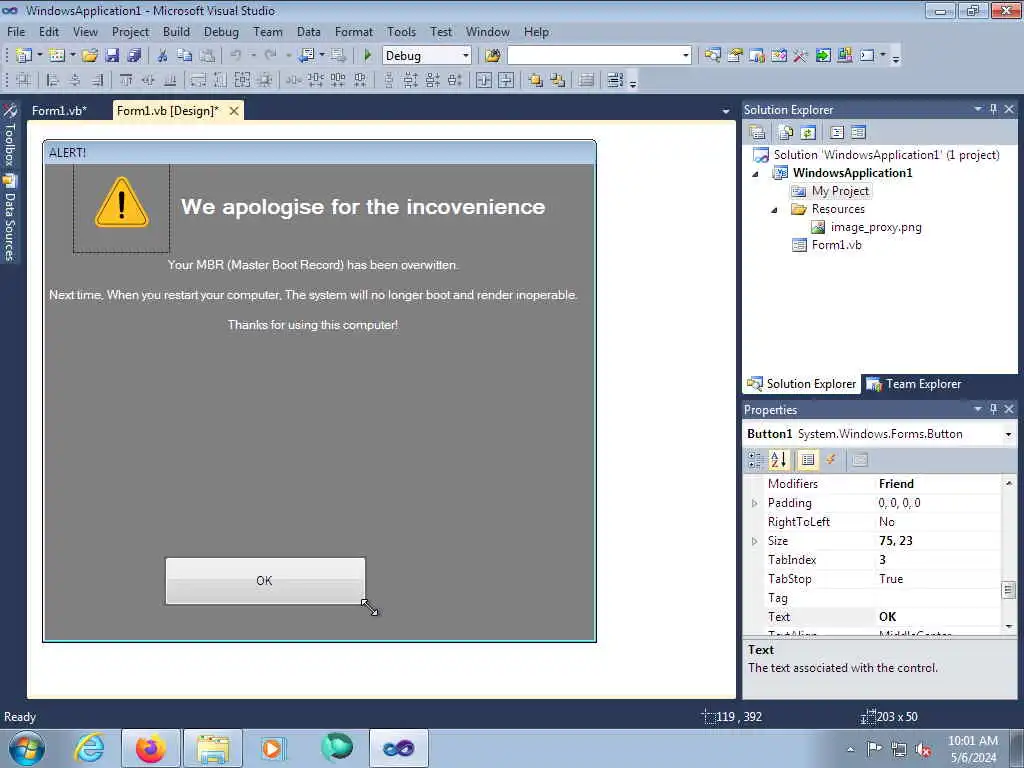The image size is (1024, 768).
Task: Click the Open File folder icon
Action: pyautogui.click(x=89, y=56)
